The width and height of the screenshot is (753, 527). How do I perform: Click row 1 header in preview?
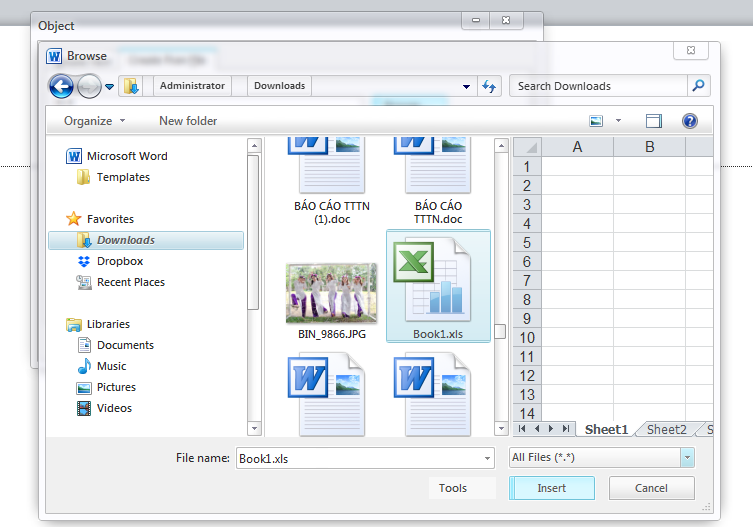click(527, 167)
